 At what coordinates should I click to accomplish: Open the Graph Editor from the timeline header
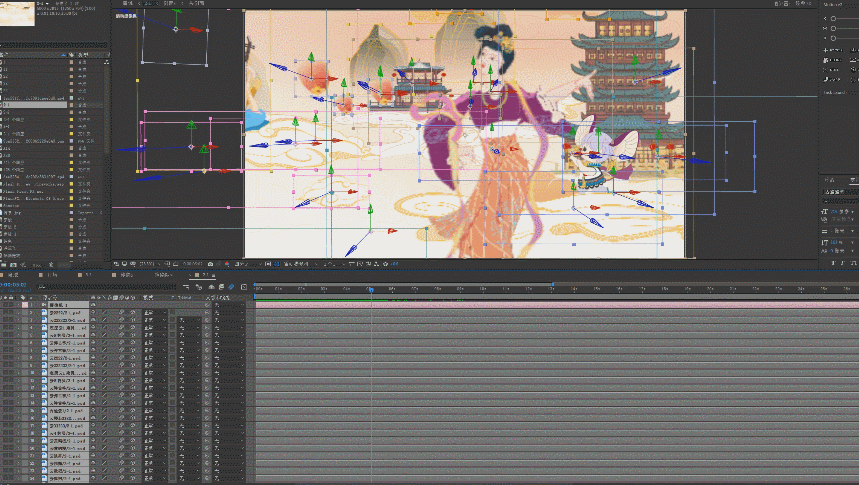tap(244, 287)
